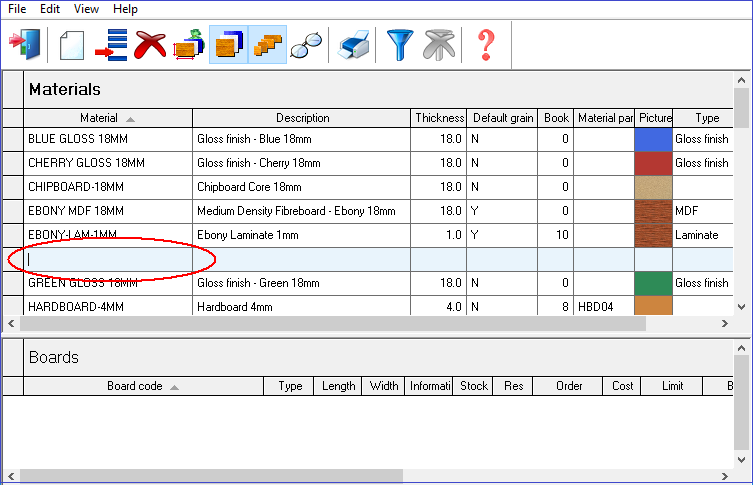753x485 pixels.
Task: Click the blue picture swatch for BLUE GLOSS
Action: pos(653,139)
